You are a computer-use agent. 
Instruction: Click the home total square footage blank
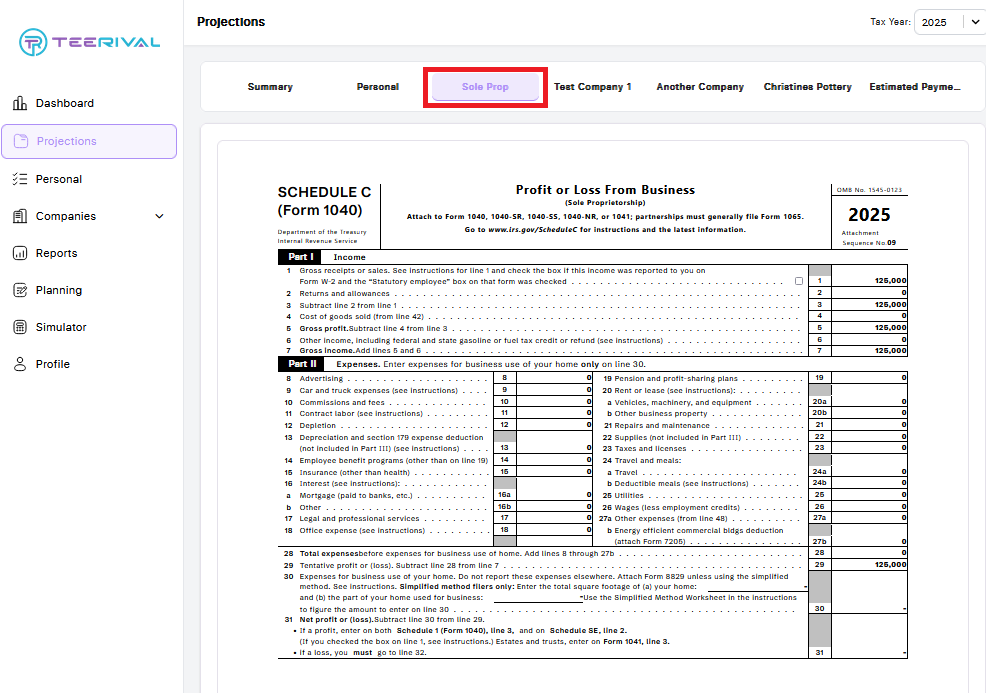757,587
